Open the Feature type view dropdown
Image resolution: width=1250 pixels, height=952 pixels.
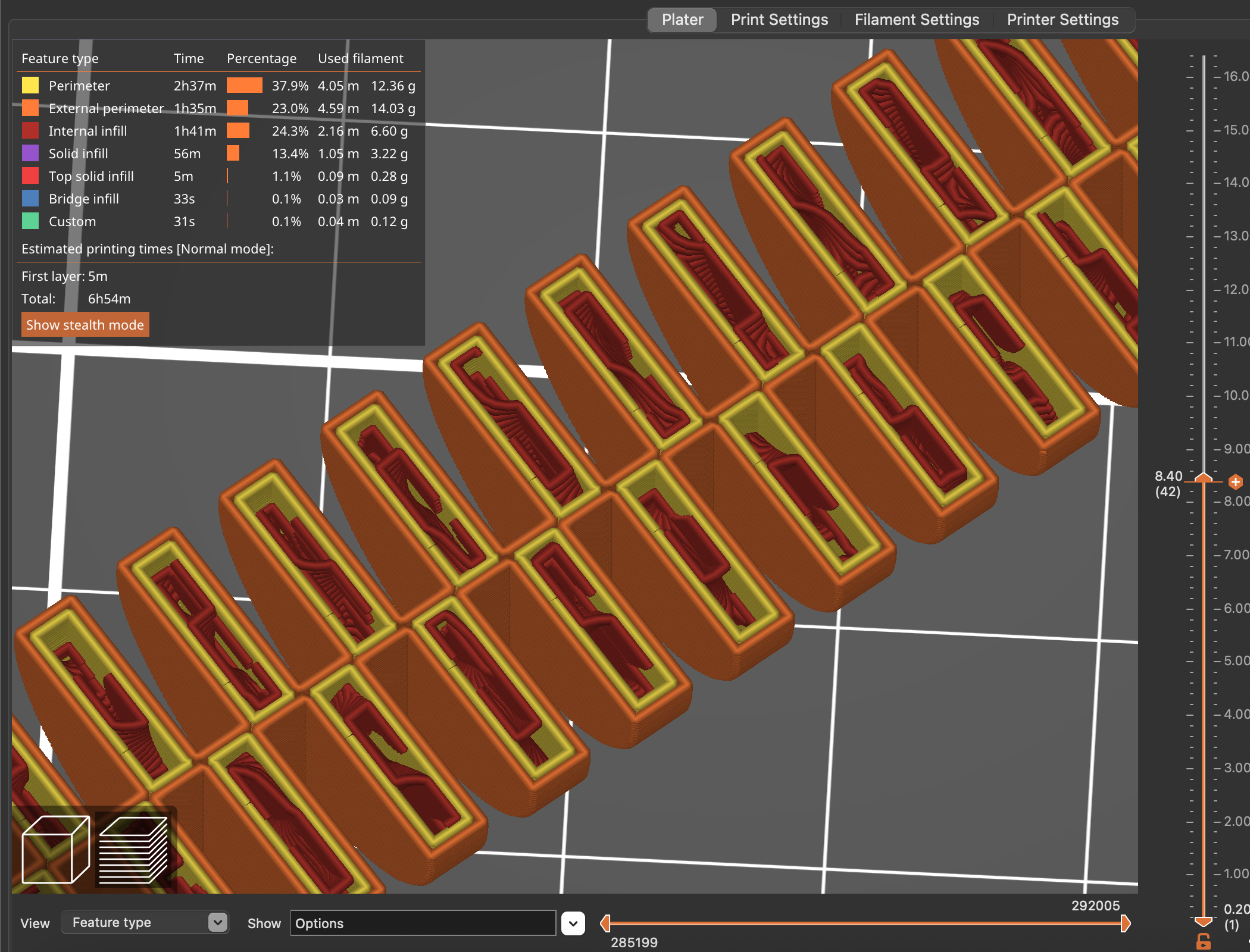coord(145,922)
